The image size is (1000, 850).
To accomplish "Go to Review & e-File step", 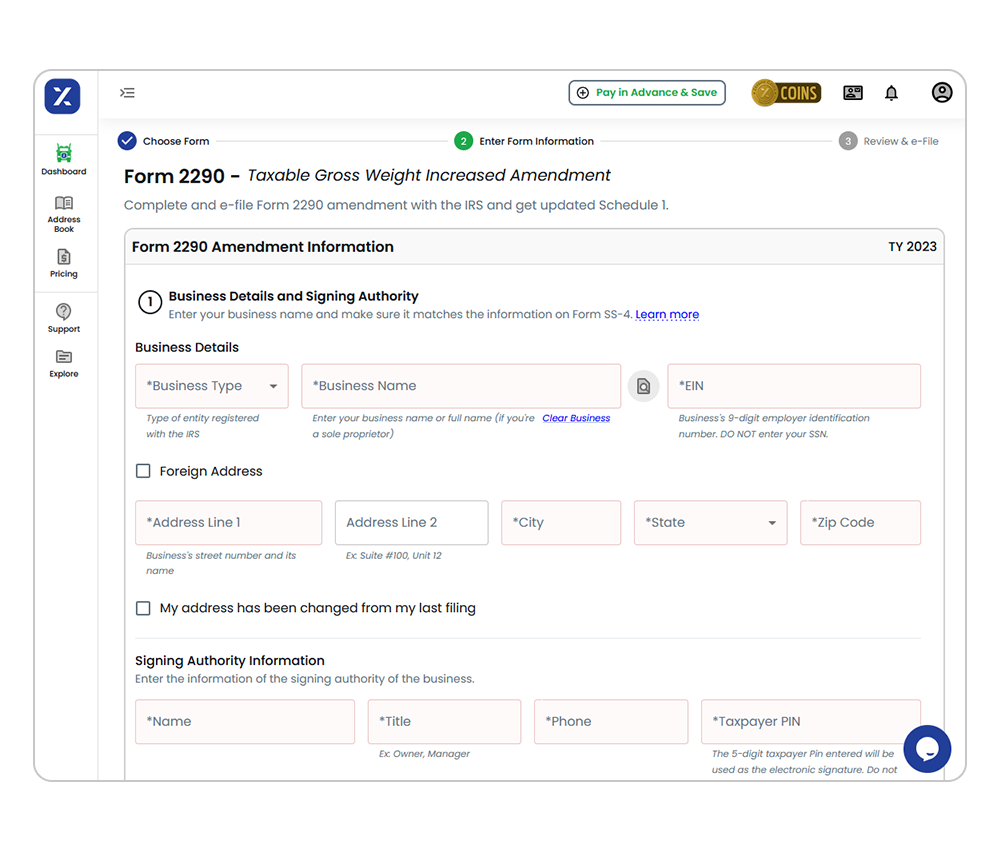I will 888,141.
